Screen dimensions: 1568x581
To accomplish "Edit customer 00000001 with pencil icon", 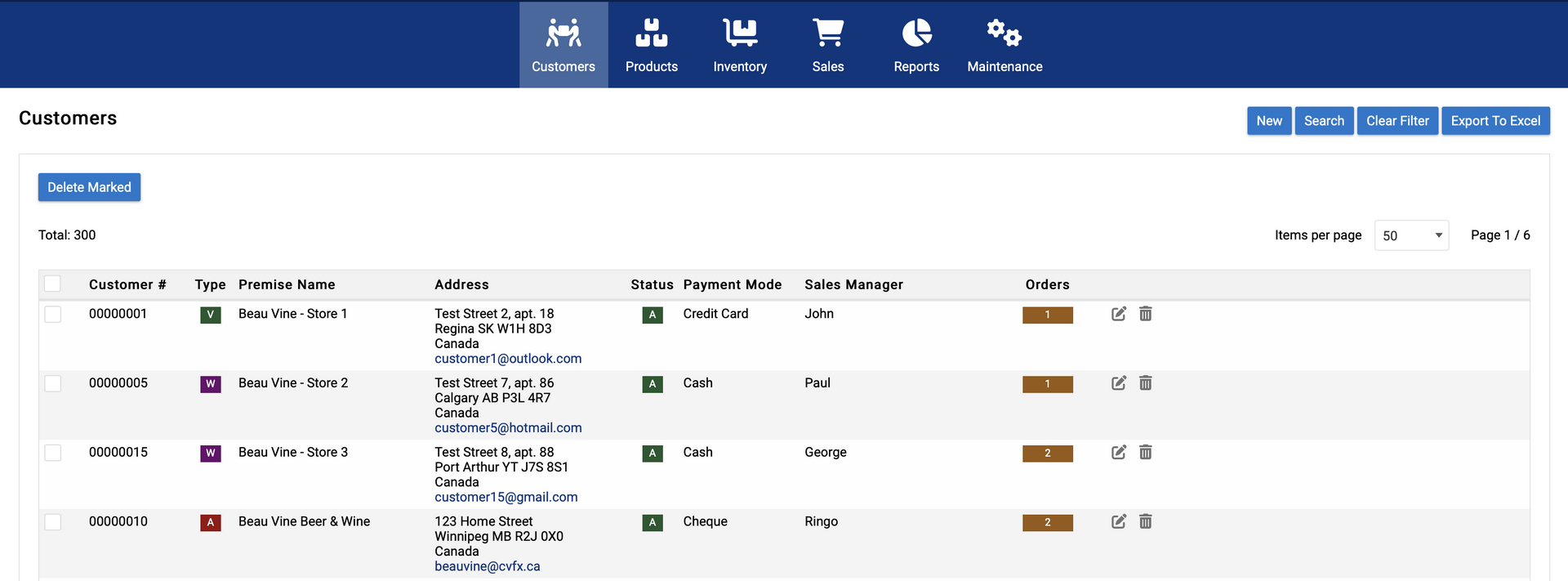I will point(1119,314).
